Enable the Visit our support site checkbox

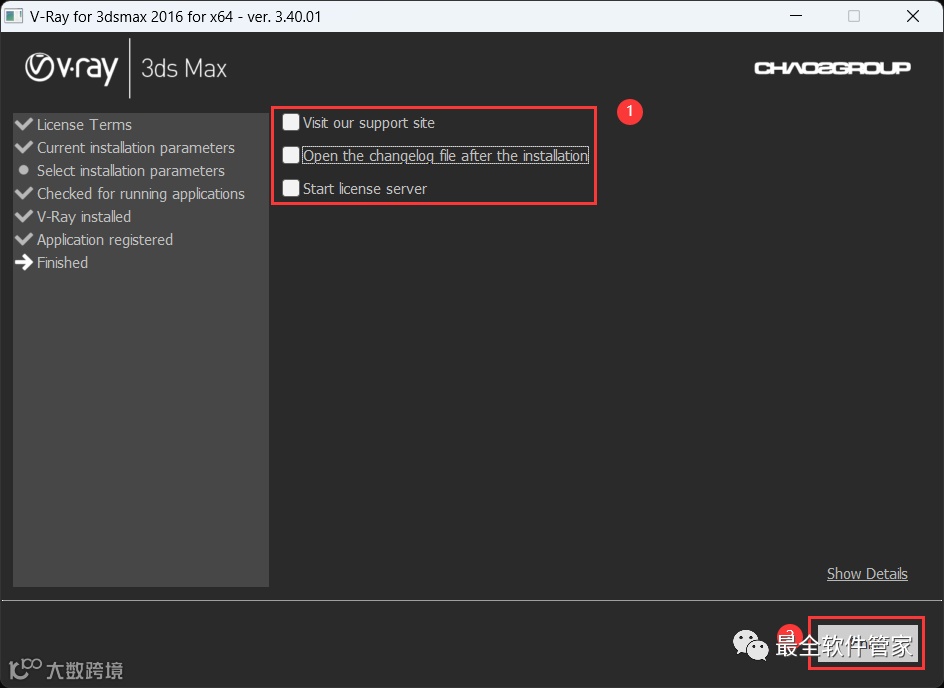[x=291, y=122]
